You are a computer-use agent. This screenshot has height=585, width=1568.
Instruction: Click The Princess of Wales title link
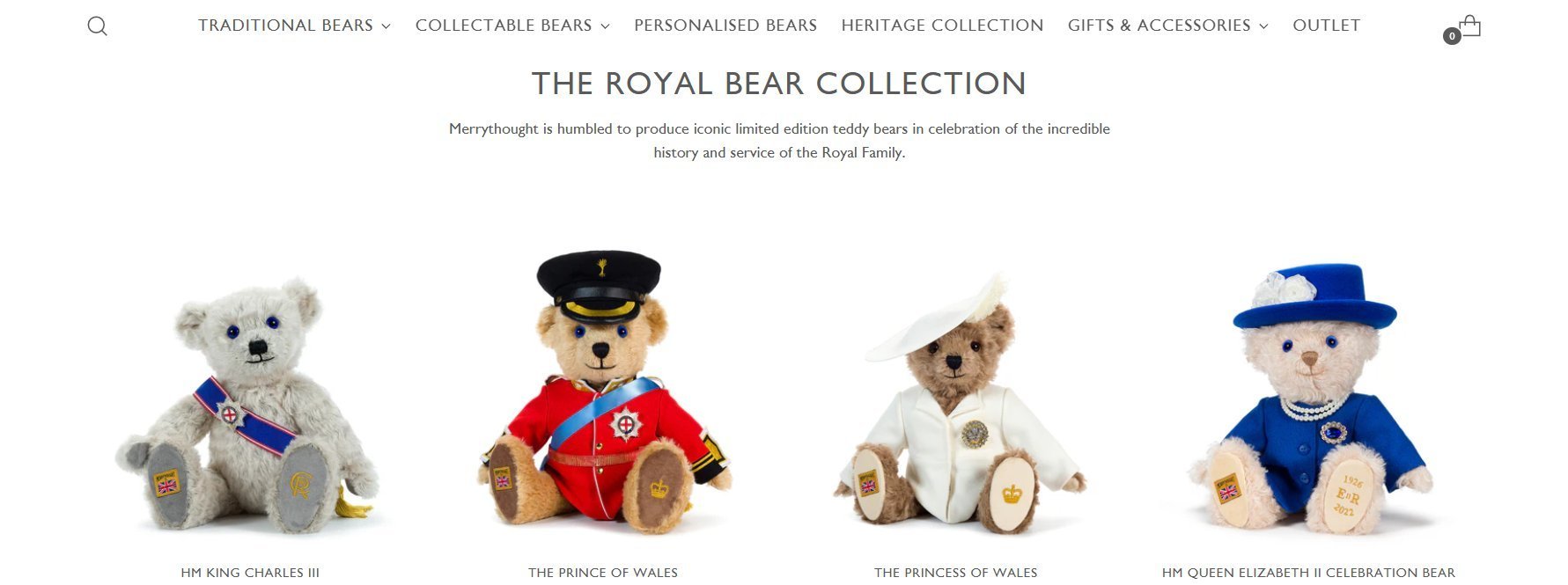pyautogui.click(x=956, y=573)
